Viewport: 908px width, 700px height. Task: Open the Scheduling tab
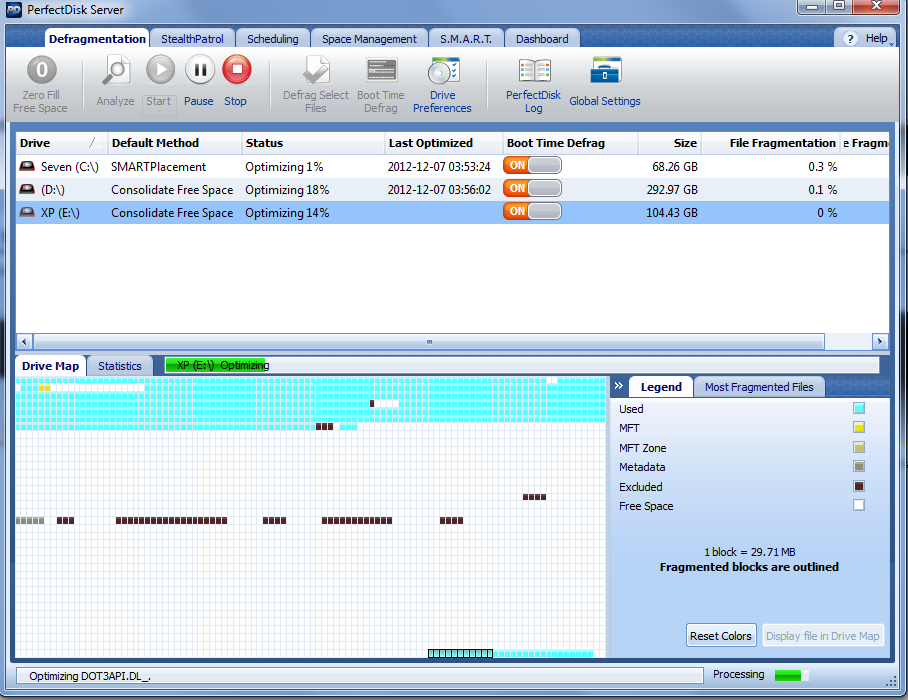click(273, 39)
